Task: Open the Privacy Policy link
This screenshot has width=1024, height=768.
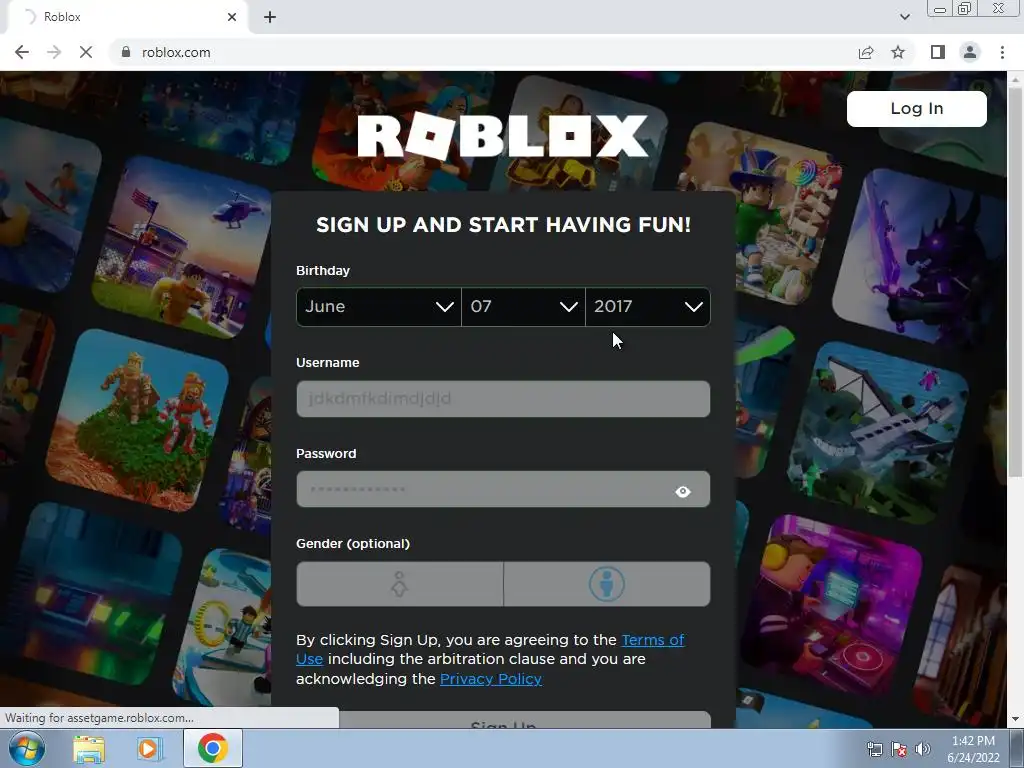Action: 490,679
